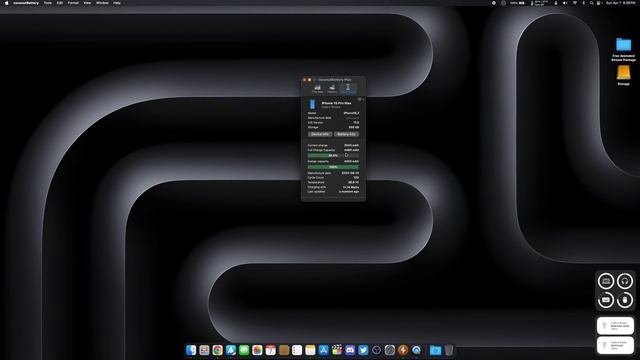
Task: Click the current charge progress bar
Action: click(x=333, y=156)
